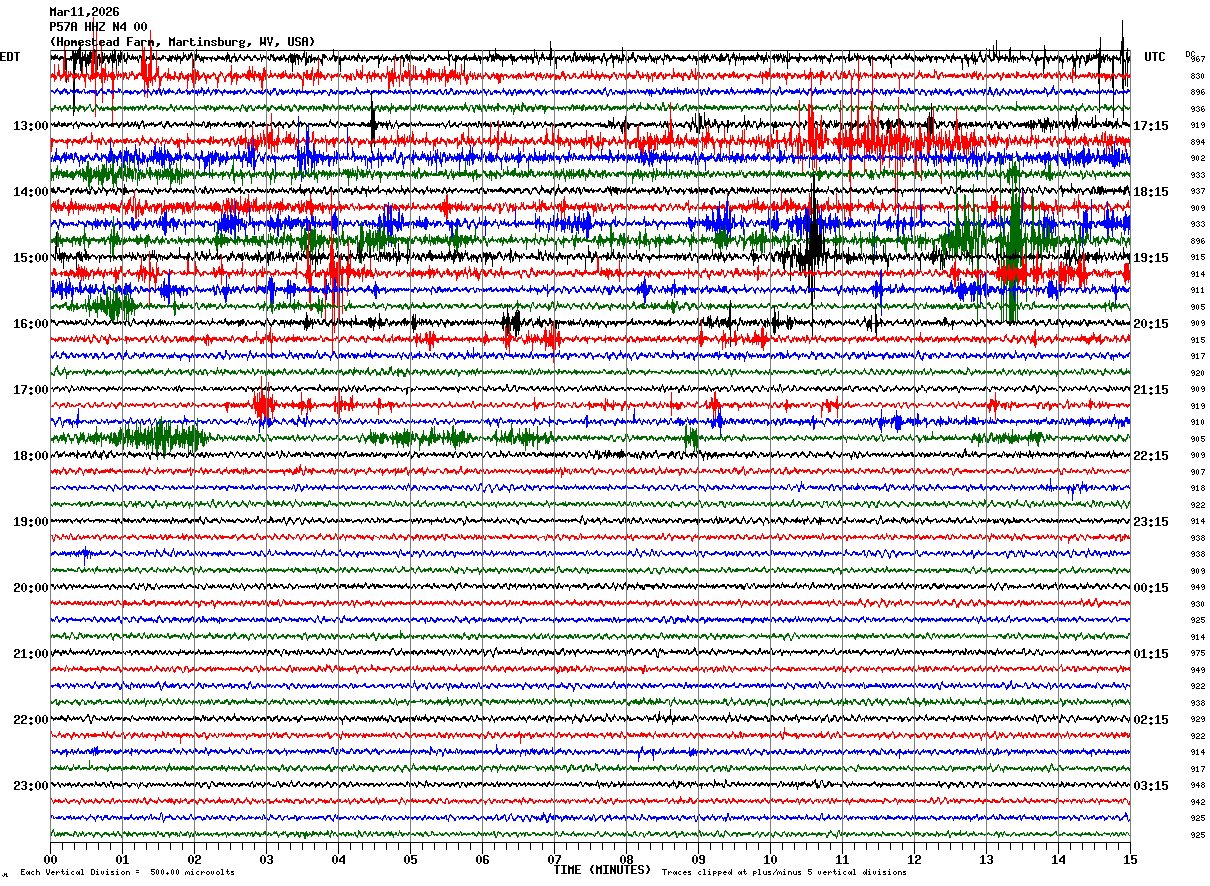Click the P57A HHZ N4 00 station code
This screenshot has width=1210, height=886.
tap(98, 27)
